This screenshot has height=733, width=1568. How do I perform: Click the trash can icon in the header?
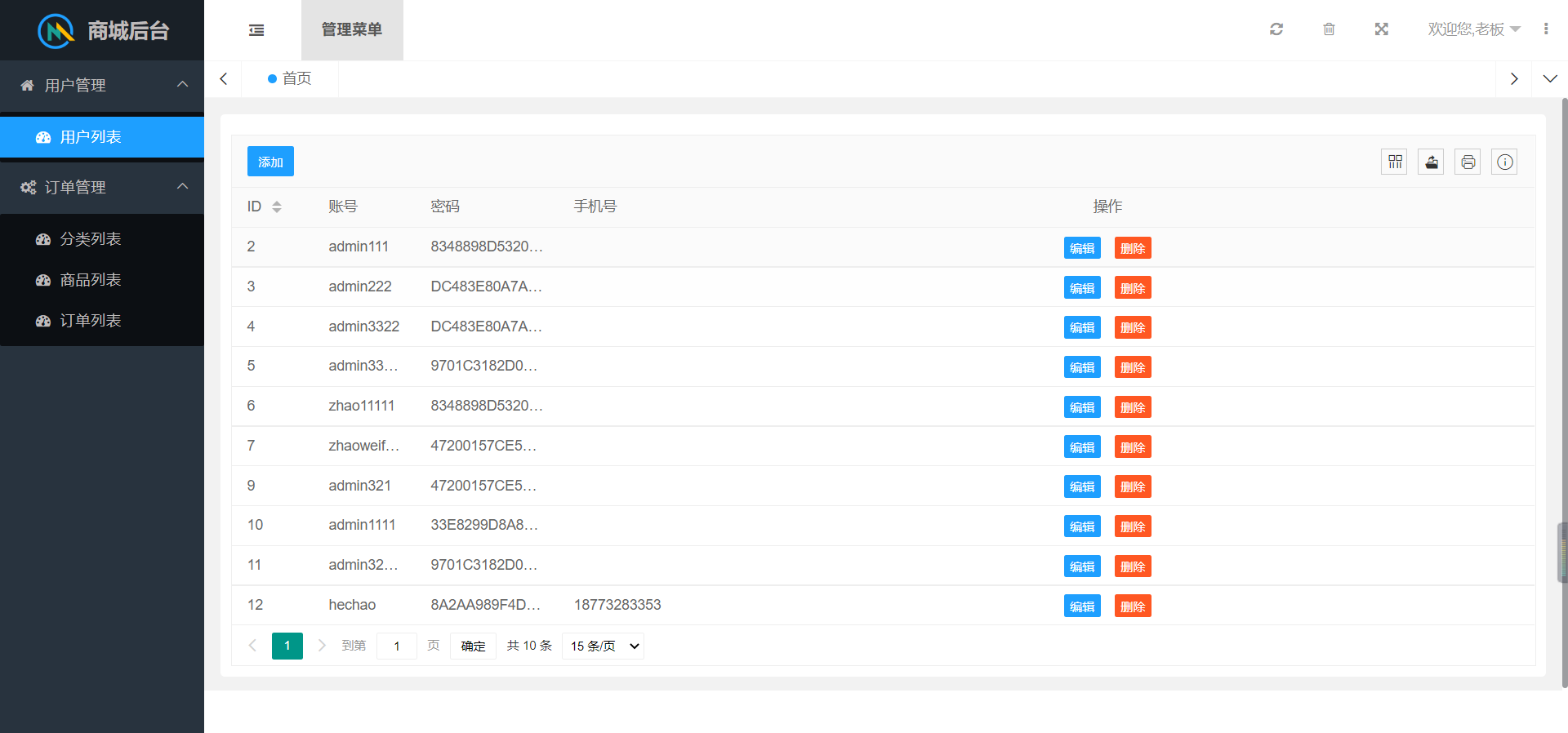[1329, 29]
